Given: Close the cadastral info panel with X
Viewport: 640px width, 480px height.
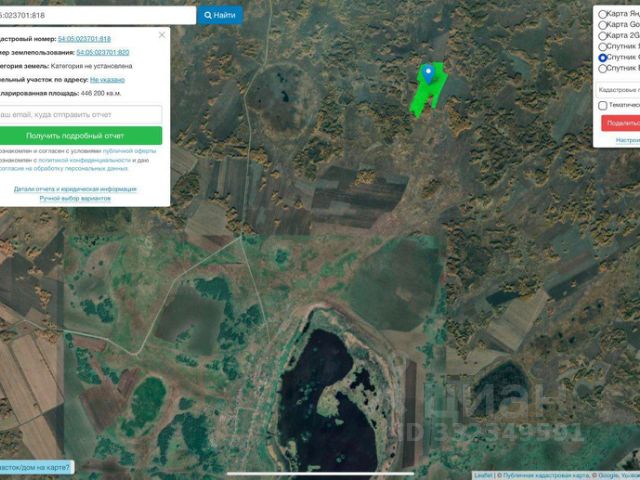Looking at the screenshot, I should click(162, 35).
